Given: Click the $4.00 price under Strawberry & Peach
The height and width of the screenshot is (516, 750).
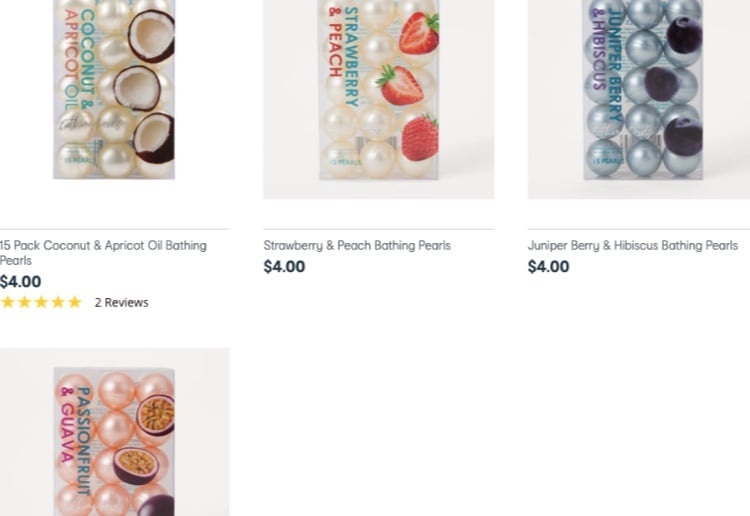Looking at the screenshot, I should (284, 267).
